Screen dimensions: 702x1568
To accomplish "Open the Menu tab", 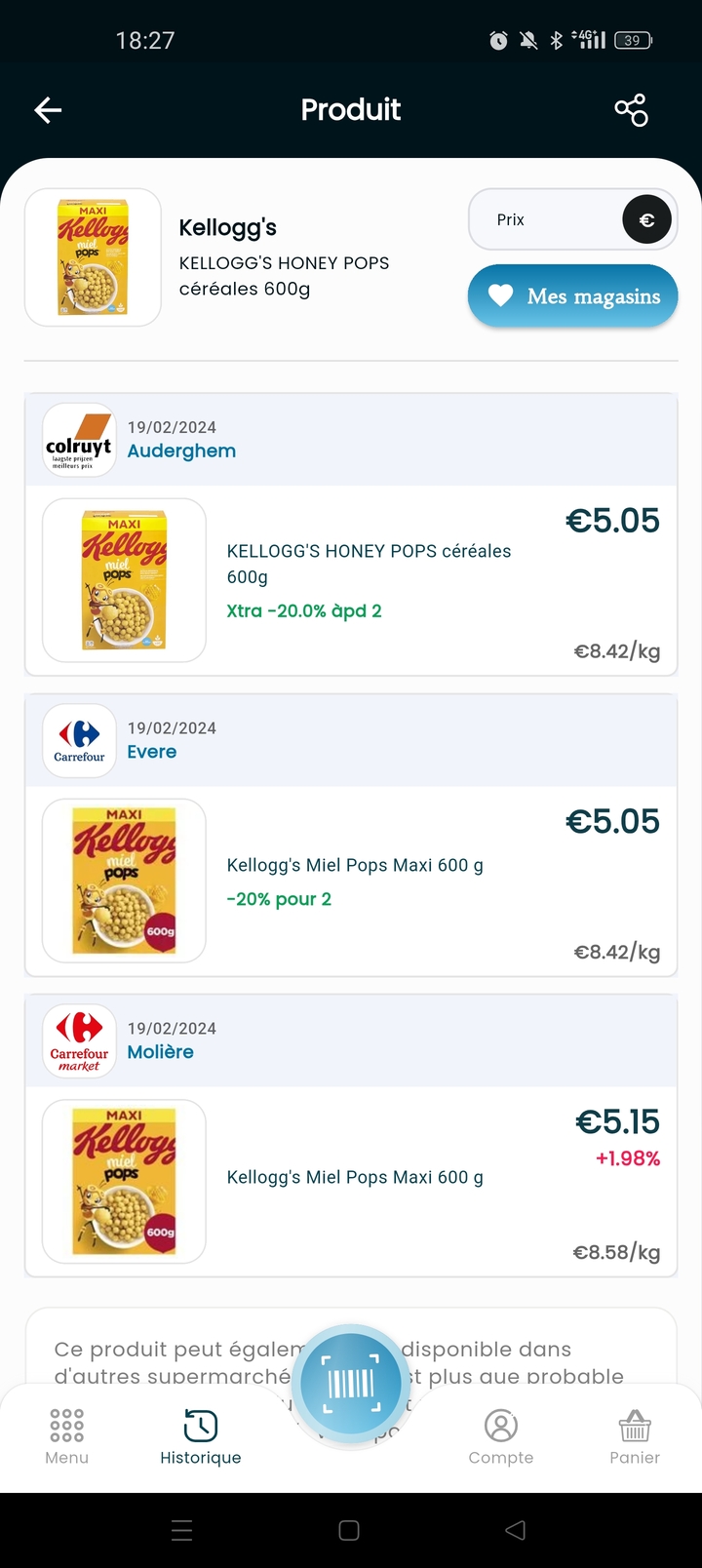I will coord(66,1436).
